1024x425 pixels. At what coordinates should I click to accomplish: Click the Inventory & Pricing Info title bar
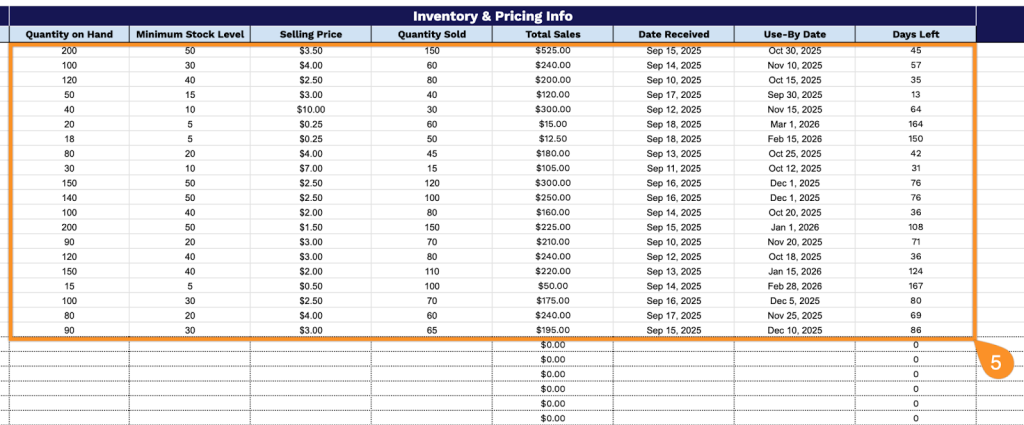[x=492, y=16]
